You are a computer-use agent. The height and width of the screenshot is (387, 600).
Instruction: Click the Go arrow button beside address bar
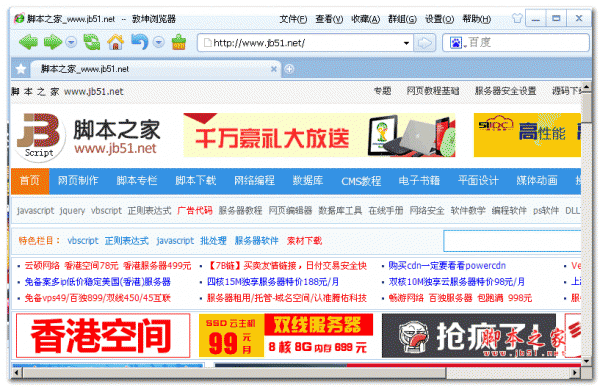425,43
